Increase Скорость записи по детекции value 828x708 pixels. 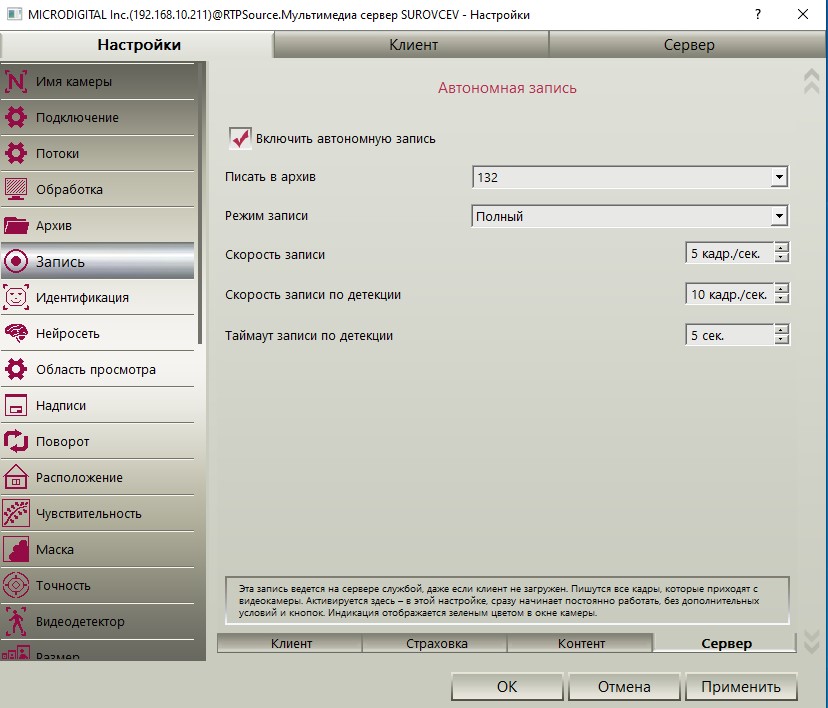[x=782, y=289]
